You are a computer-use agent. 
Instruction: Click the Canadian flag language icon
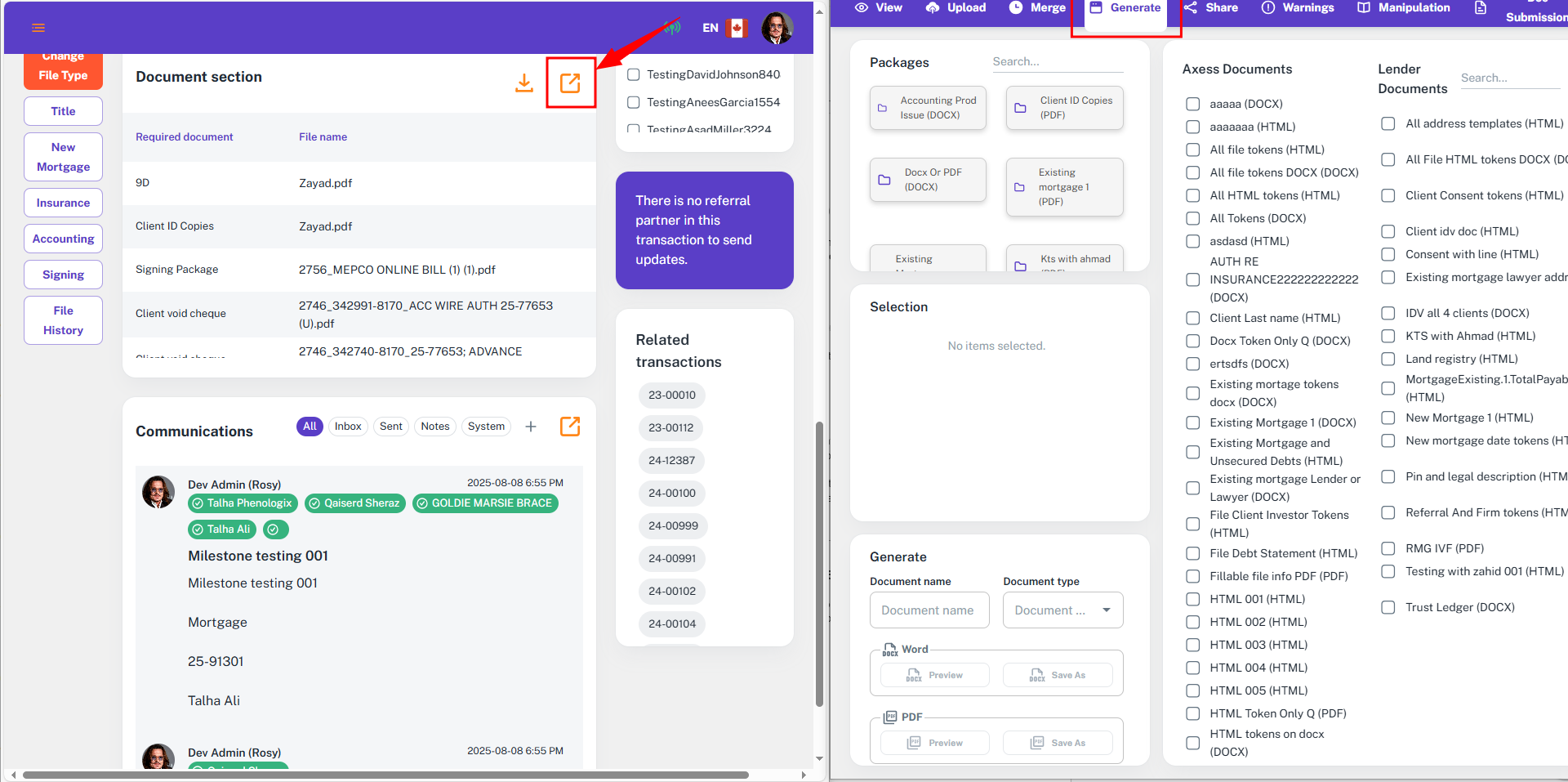(737, 28)
